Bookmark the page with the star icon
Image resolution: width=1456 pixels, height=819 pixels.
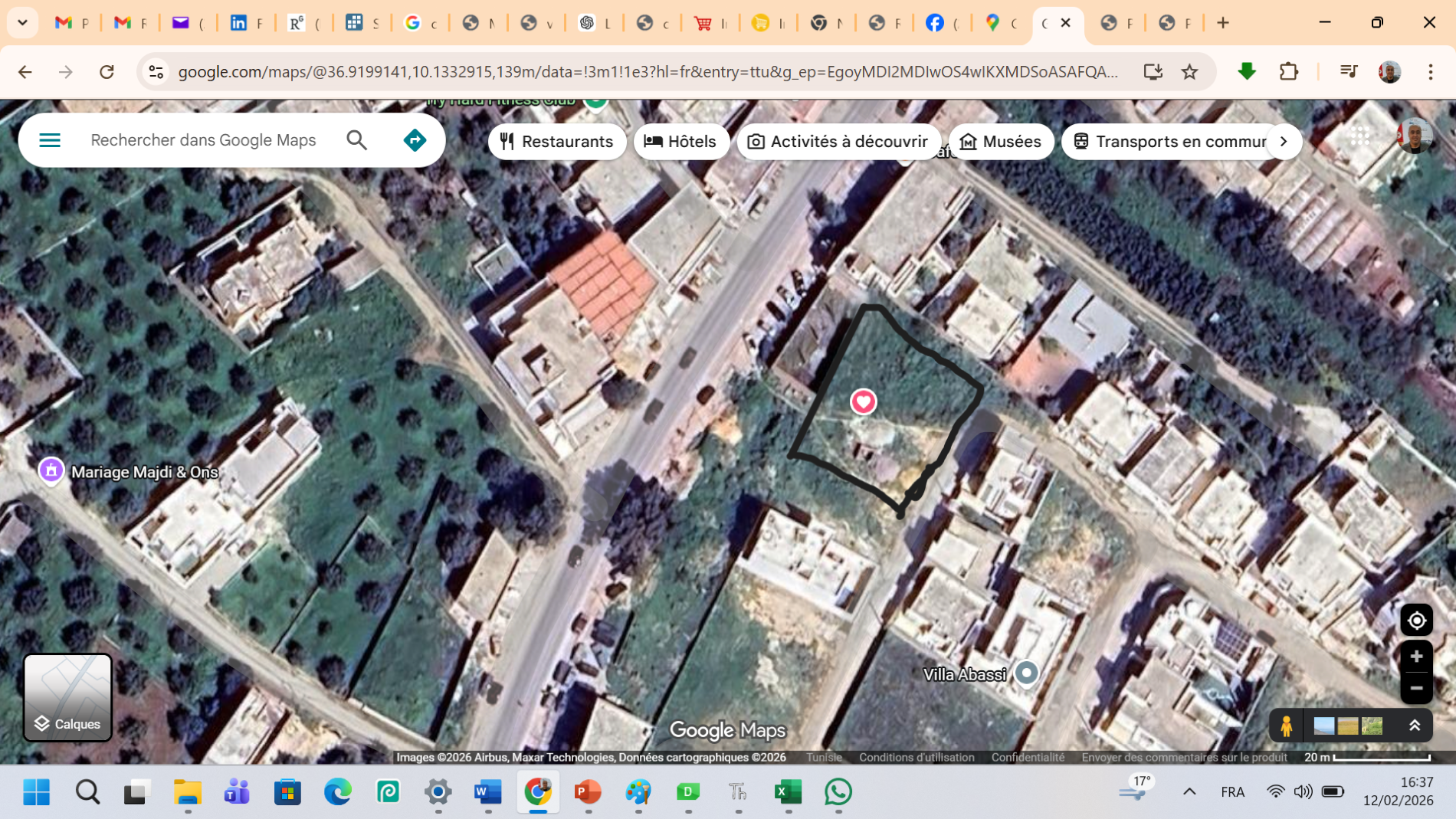(x=1190, y=71)
